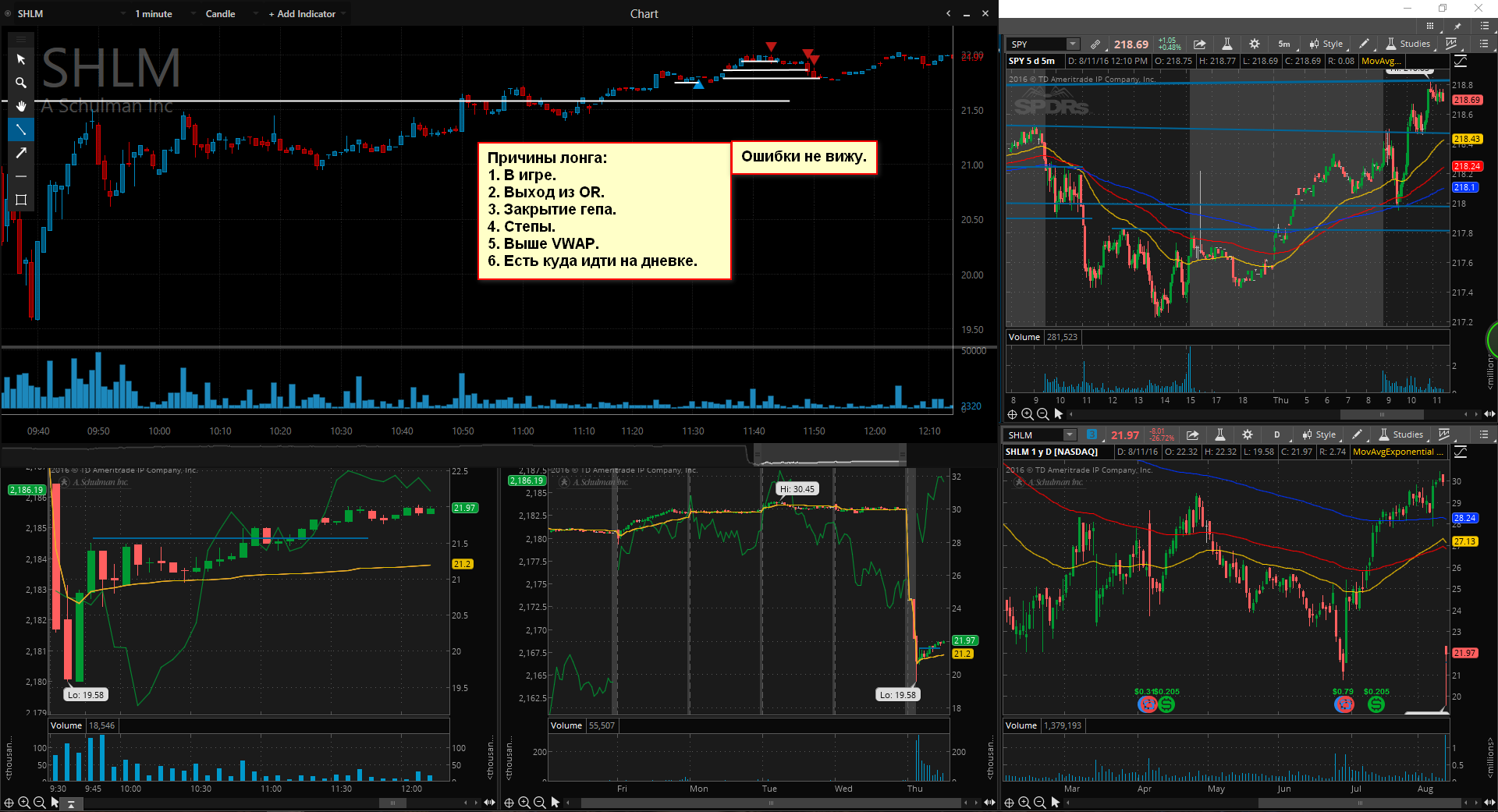Open the Style menu in SPY toolbar
This screenshot has height=812, width=1498.
tap(1326, 44)
